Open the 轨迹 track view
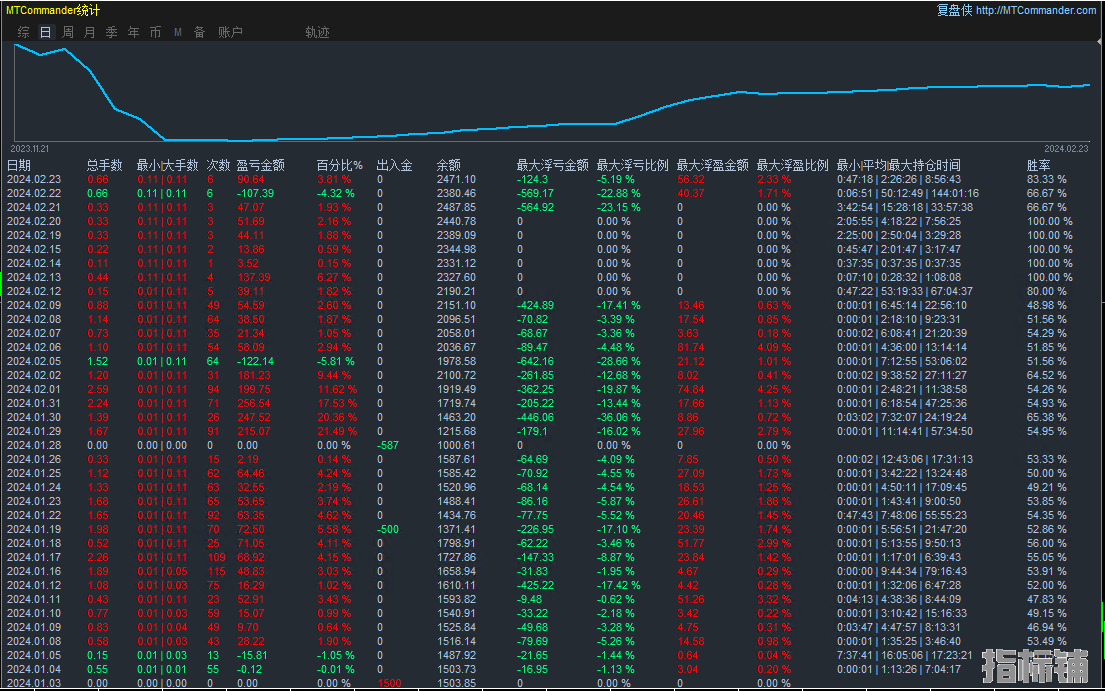Screen dimensions: 1105x691 (317, 32)
